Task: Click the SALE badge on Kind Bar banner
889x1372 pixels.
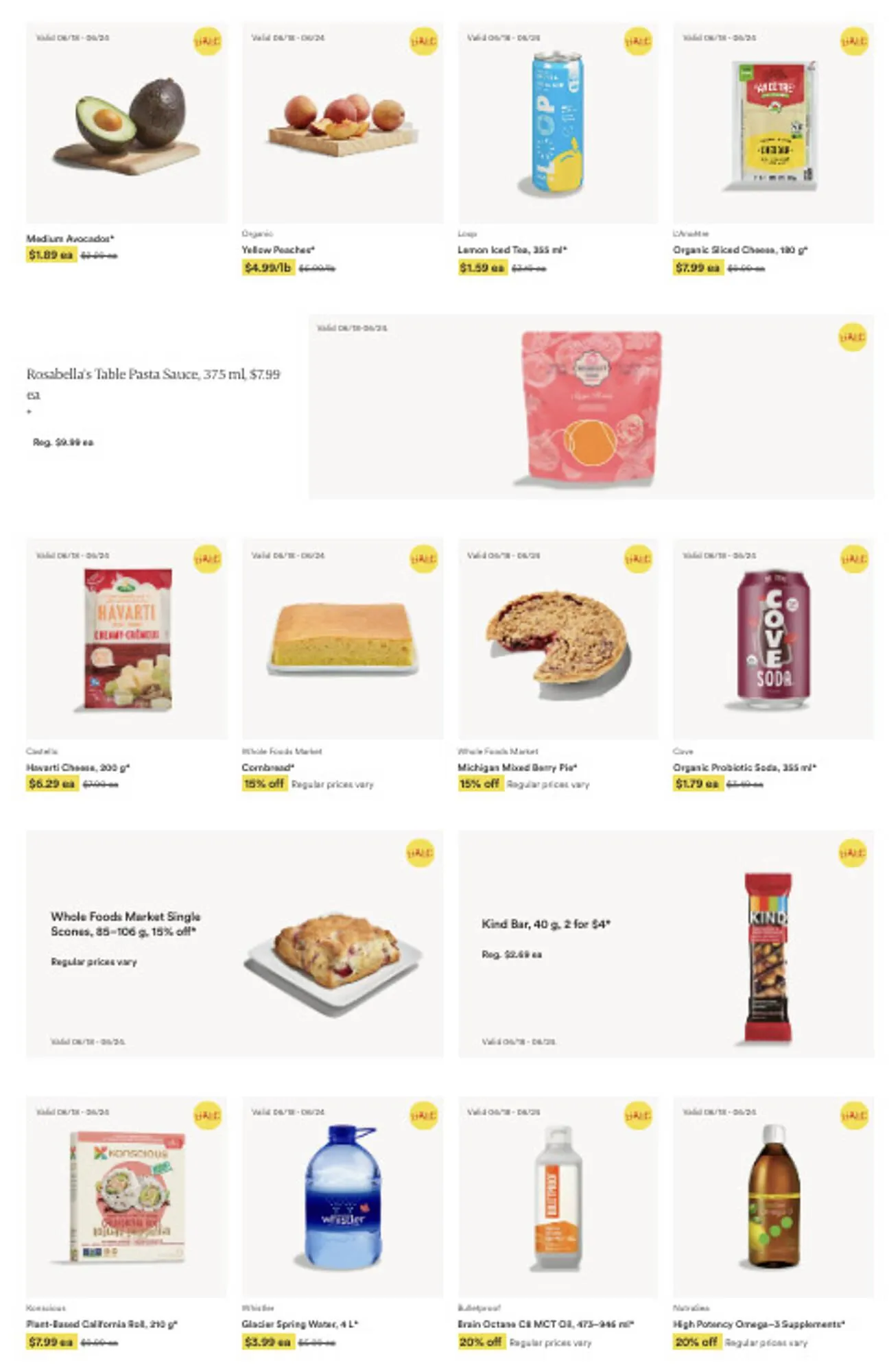Action: pyautogui.click(x=852, y=853)
